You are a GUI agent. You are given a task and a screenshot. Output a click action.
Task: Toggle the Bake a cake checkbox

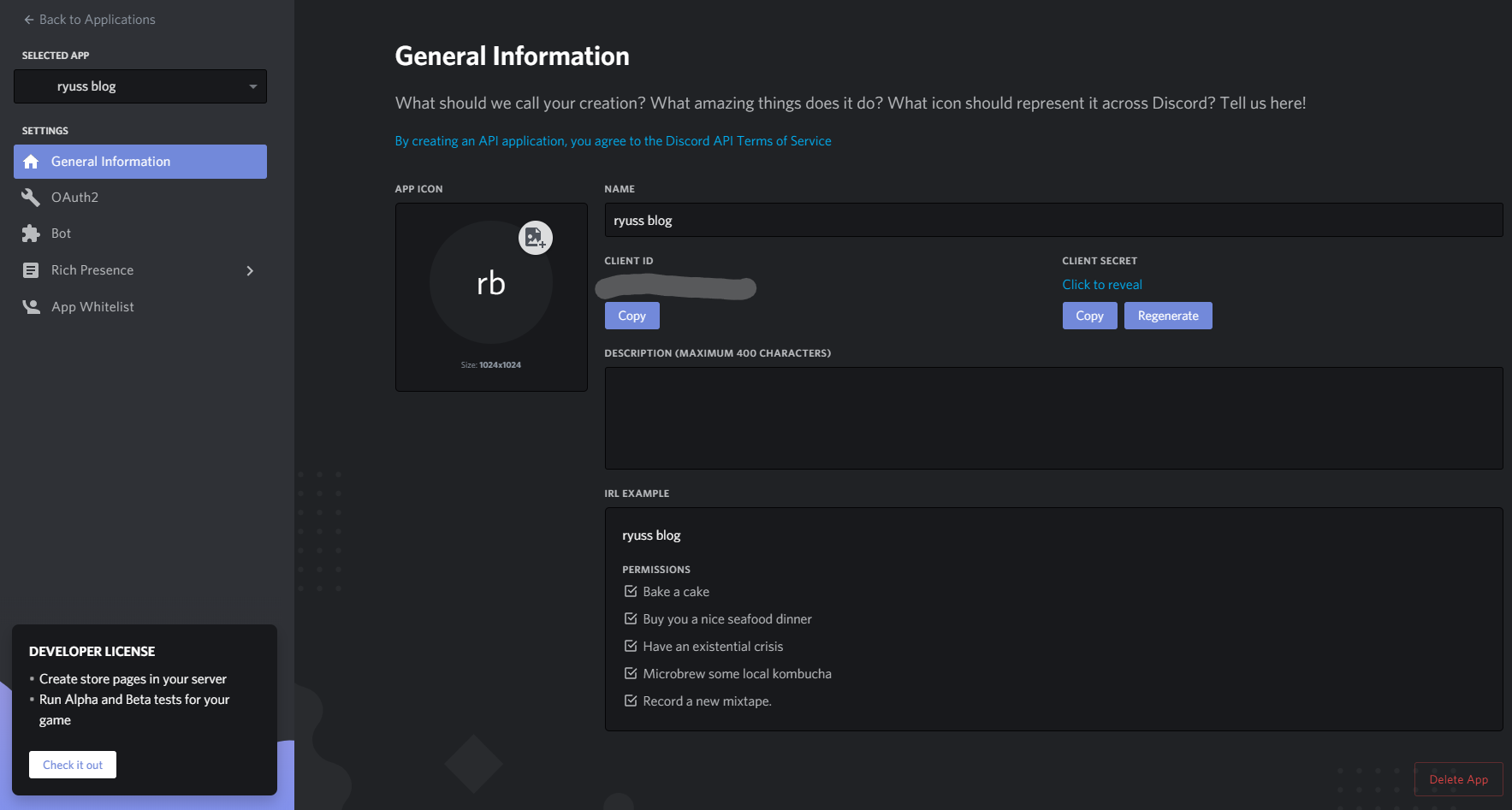[631, 591]
